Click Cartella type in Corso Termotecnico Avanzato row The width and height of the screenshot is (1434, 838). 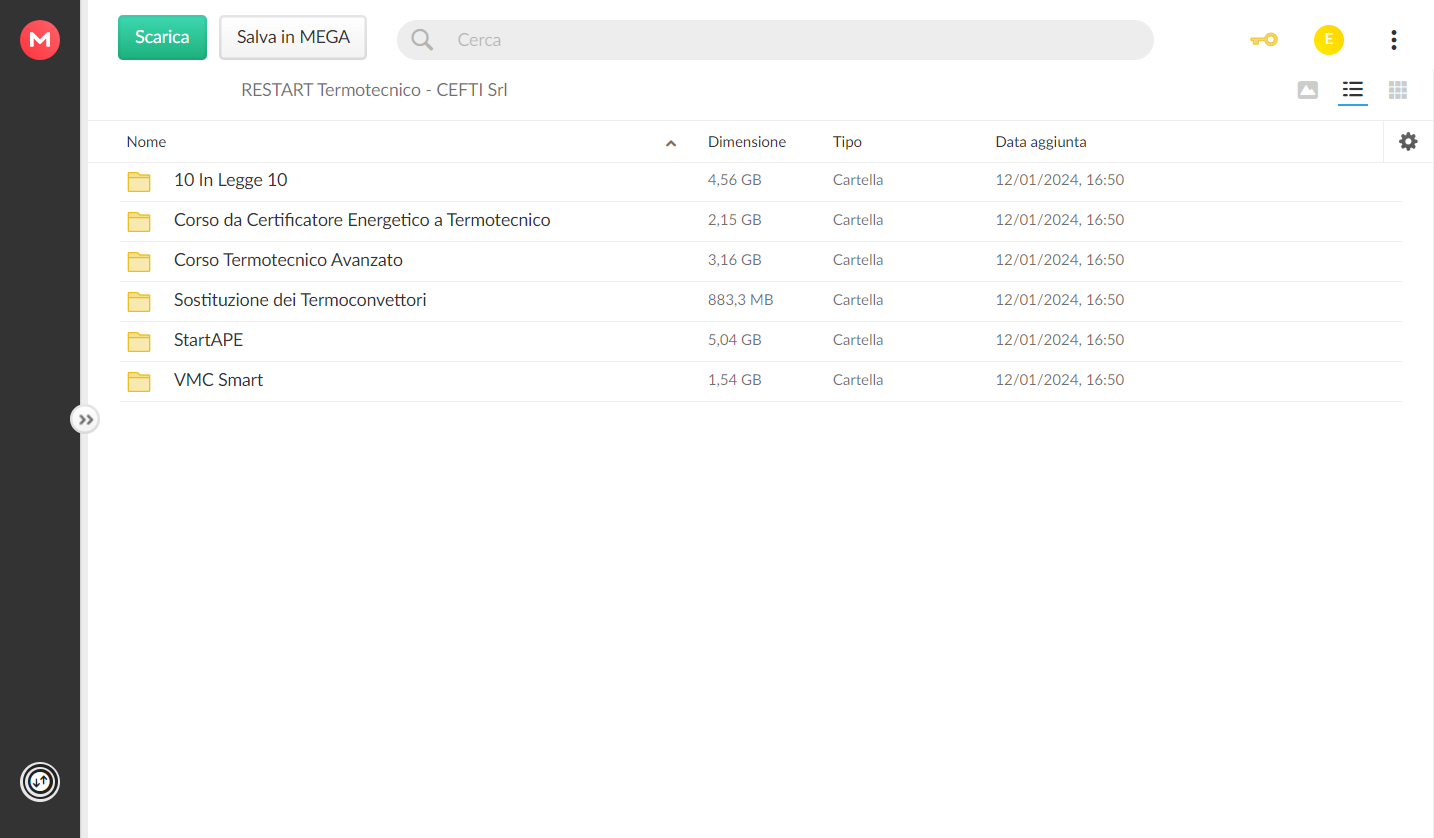click(858, 260)
